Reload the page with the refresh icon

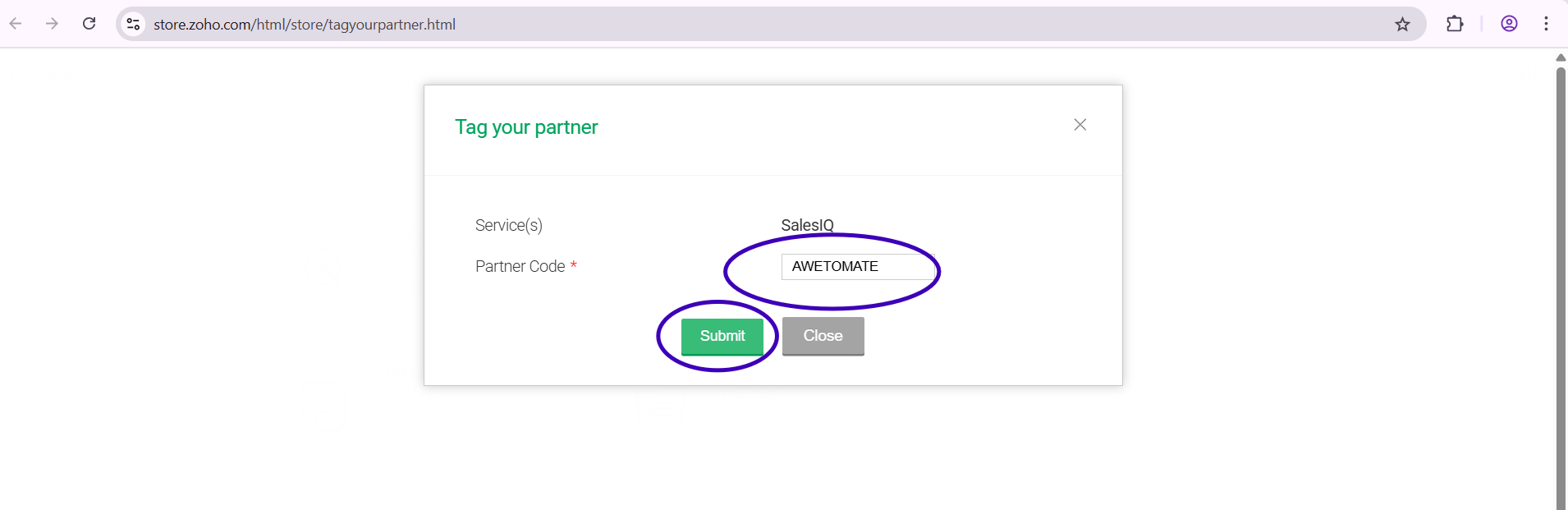click(x=89, y=24)
